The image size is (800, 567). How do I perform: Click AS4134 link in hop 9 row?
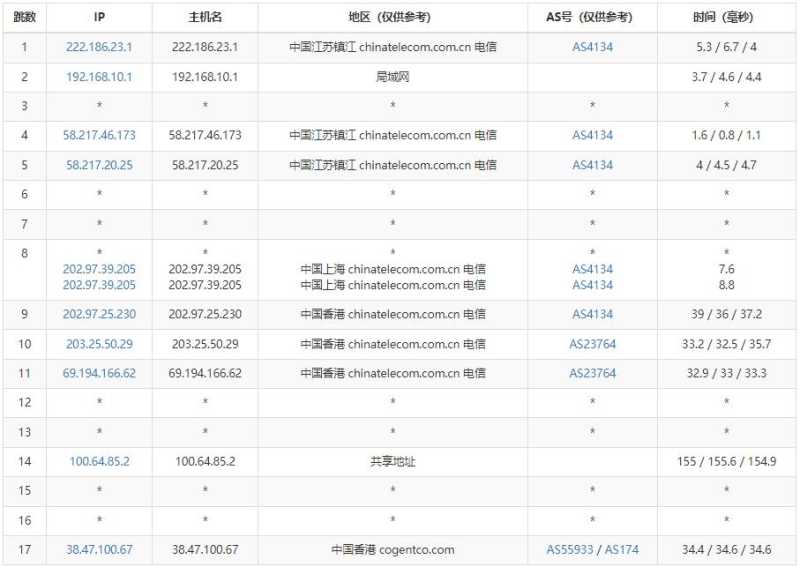coord(592,314)
